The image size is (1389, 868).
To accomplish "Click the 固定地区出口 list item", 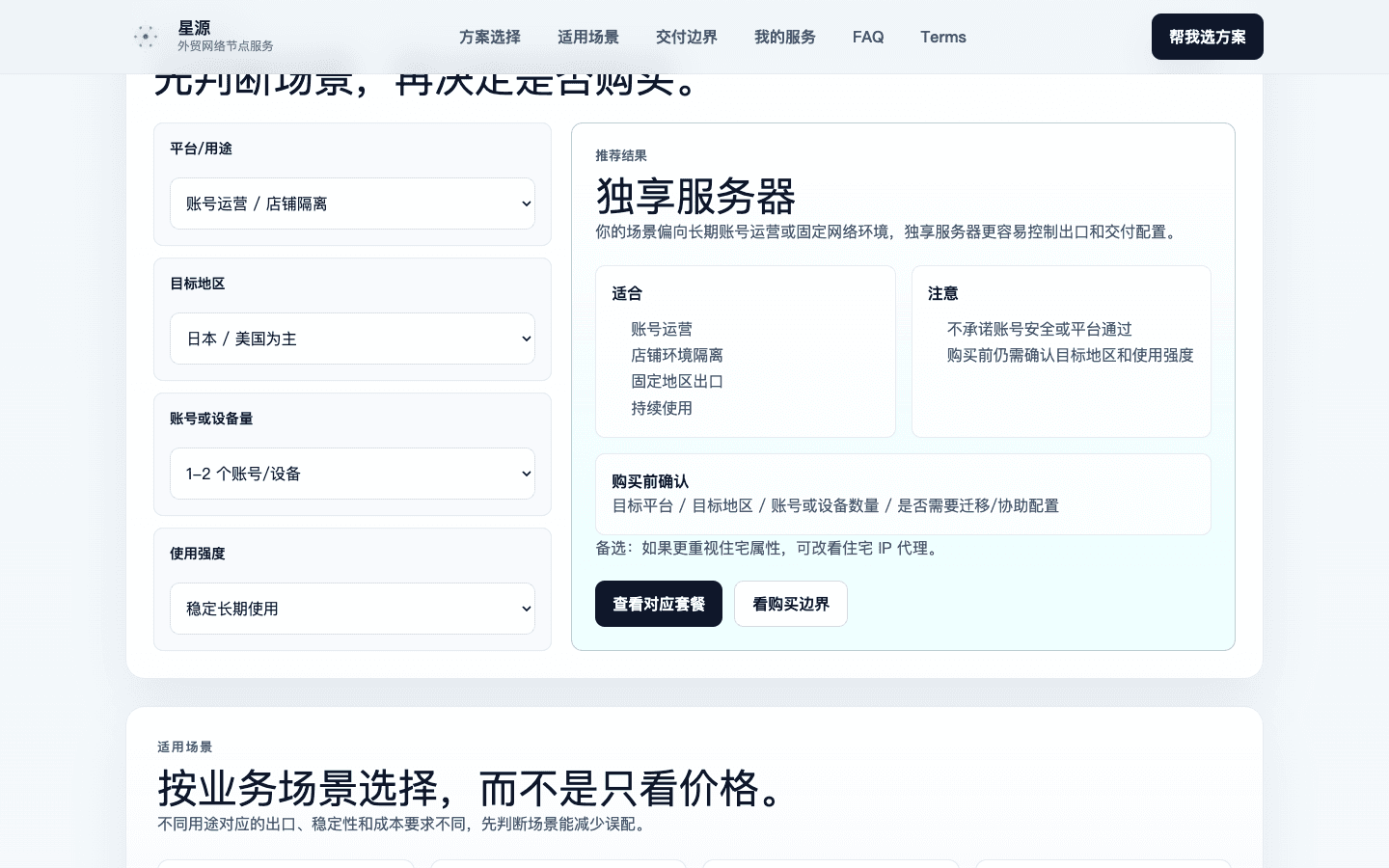I will click(677, 381).
